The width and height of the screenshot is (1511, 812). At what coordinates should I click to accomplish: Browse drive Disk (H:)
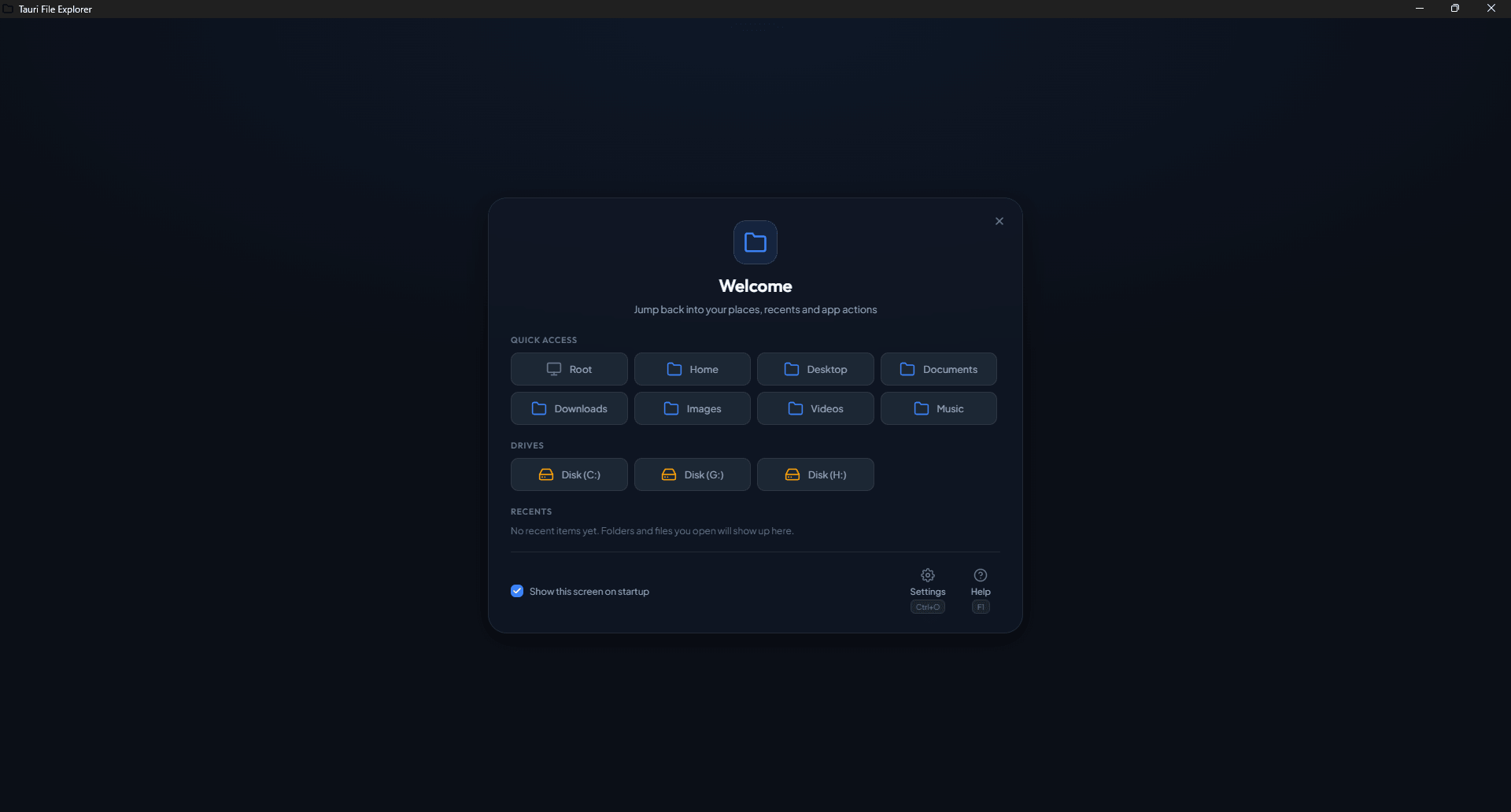815,474
